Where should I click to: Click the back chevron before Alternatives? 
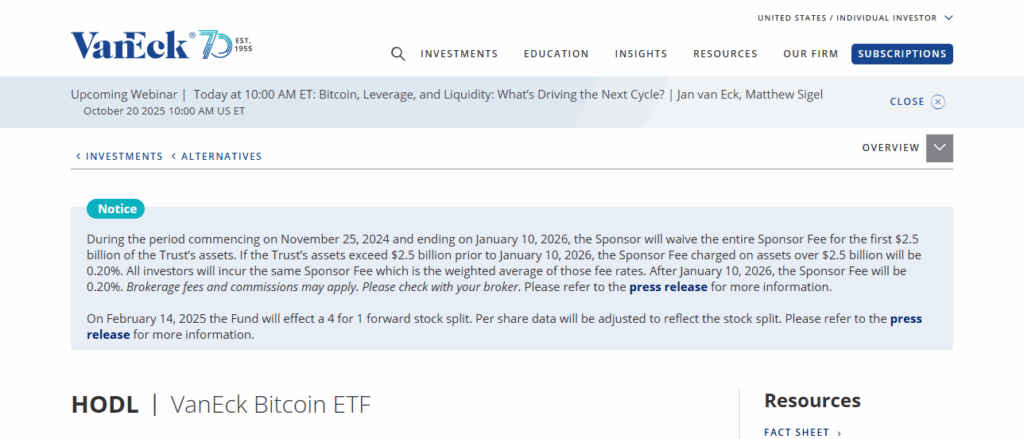click(x=173, y=157)
